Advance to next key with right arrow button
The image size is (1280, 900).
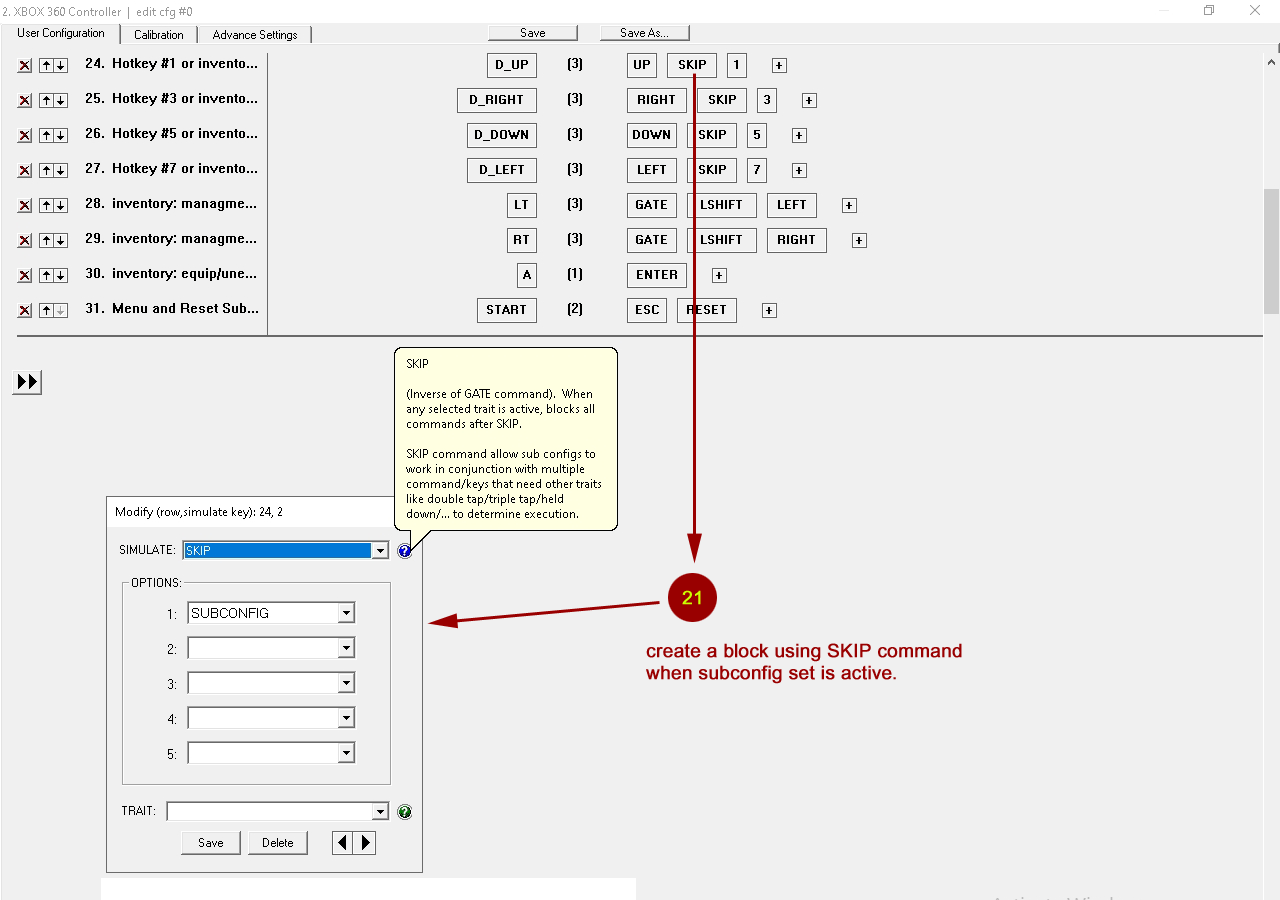(365, 843)
